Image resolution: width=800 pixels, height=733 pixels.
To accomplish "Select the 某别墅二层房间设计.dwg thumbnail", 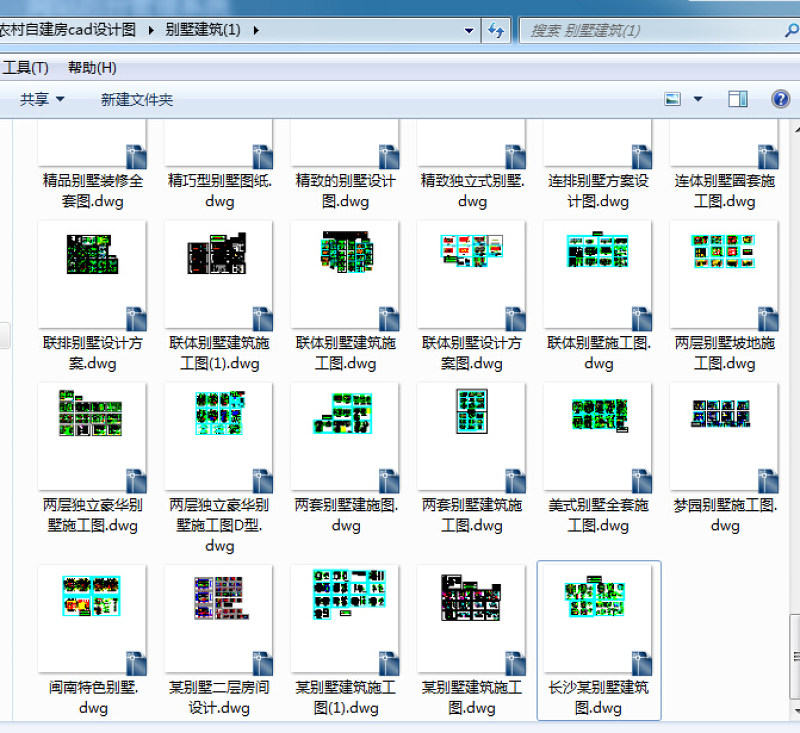I will (x=218, y=619).
